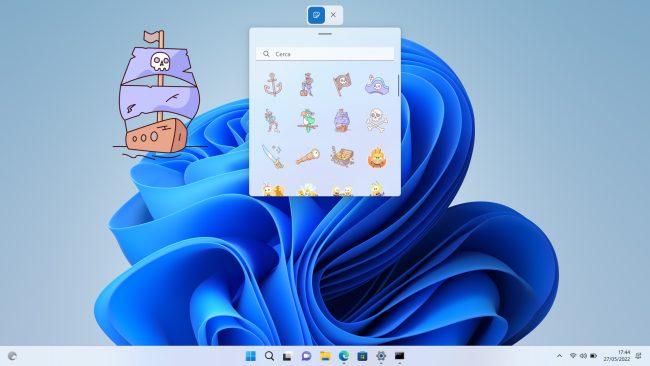Choose the spyglass telescope sticker
This screenshot has width=650, height=366.
[x=308, y=157]
